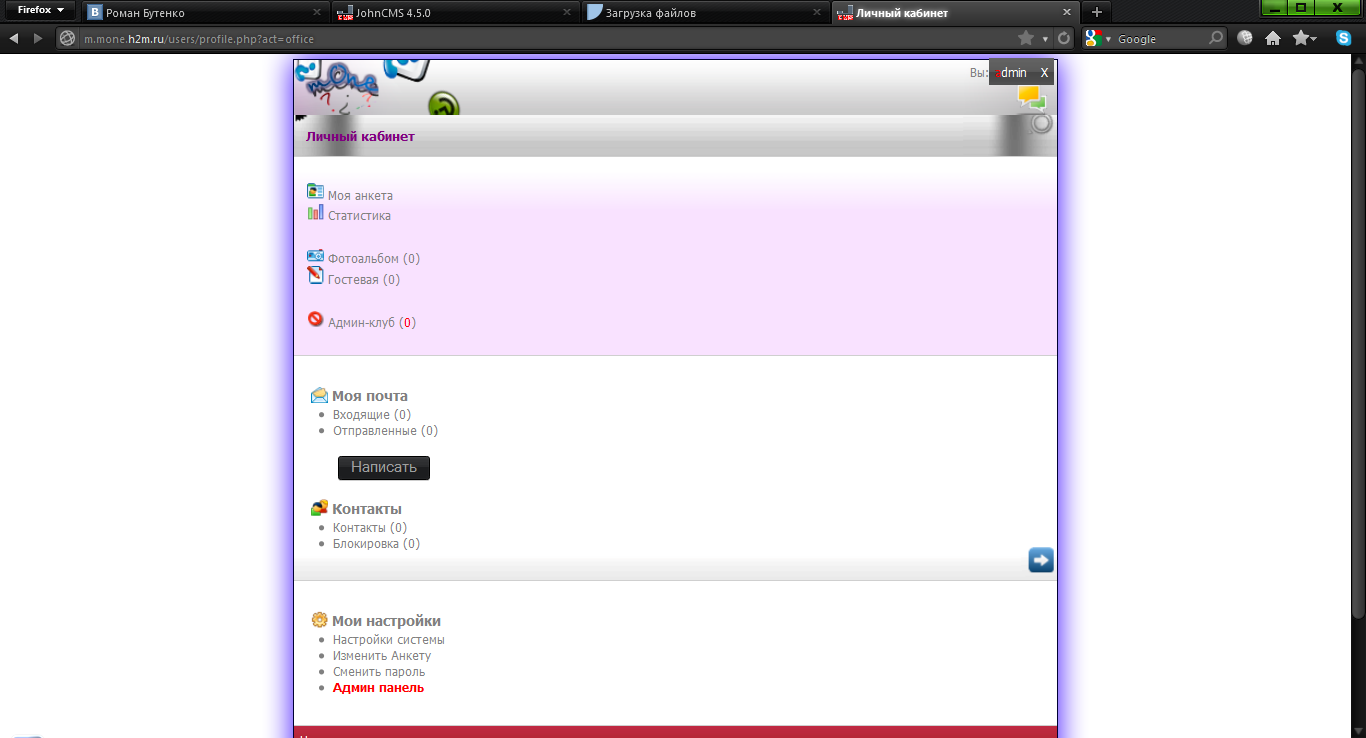Click the site identity globe icon
Screen dimensions: 1366x738
[67, 38]
